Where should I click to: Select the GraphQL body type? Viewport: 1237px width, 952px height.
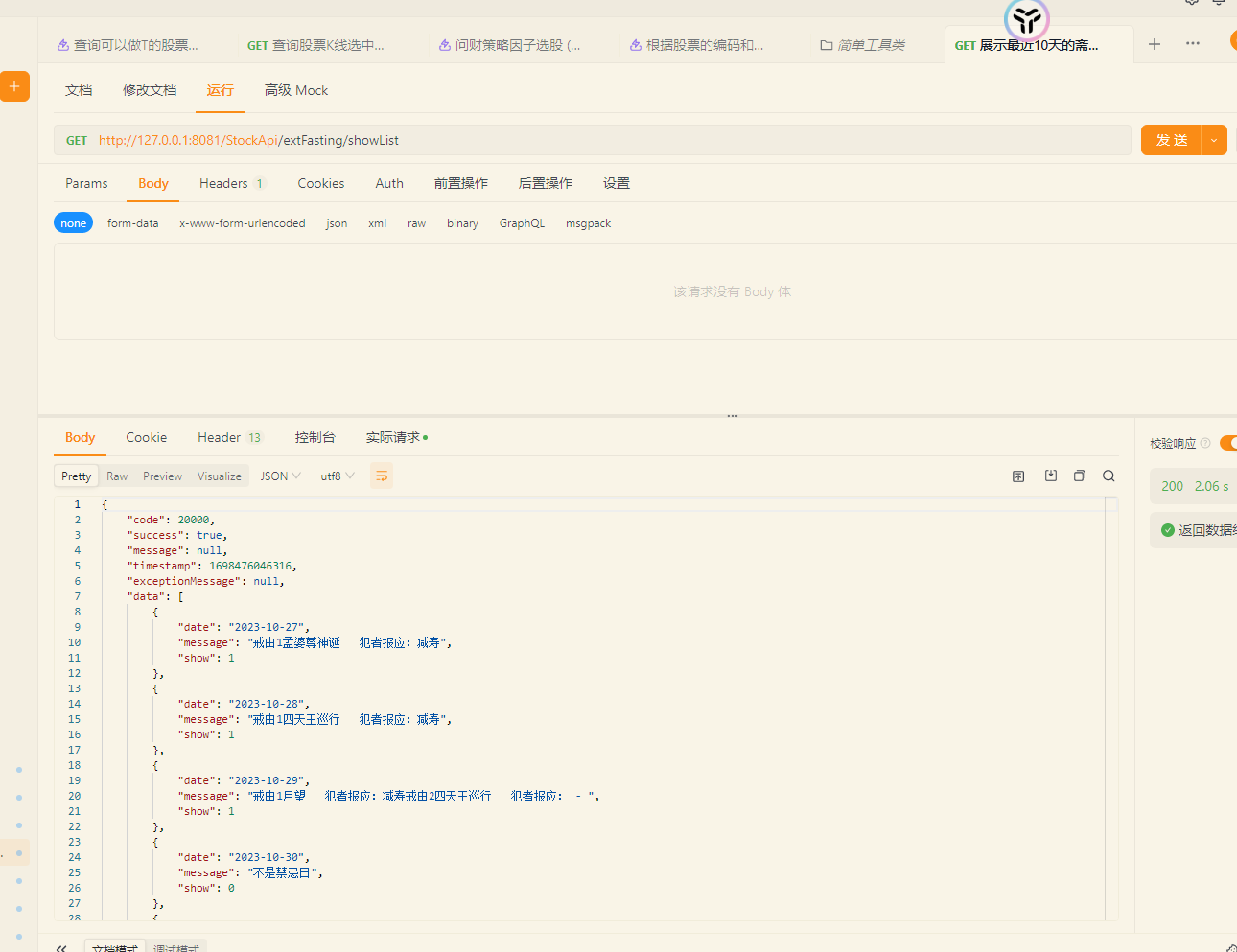click(522, 223)
